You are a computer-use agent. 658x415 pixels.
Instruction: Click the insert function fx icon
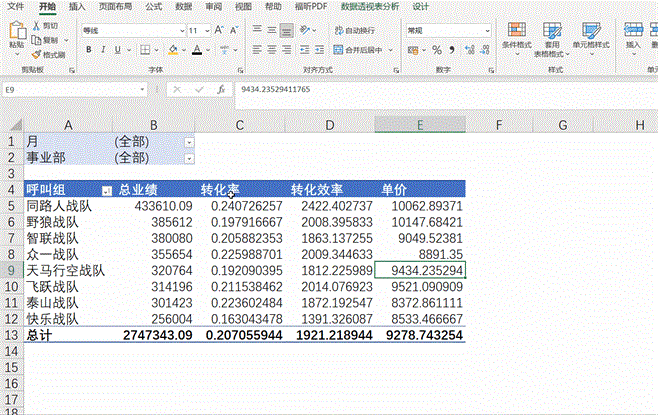click(x=216, y=90)
